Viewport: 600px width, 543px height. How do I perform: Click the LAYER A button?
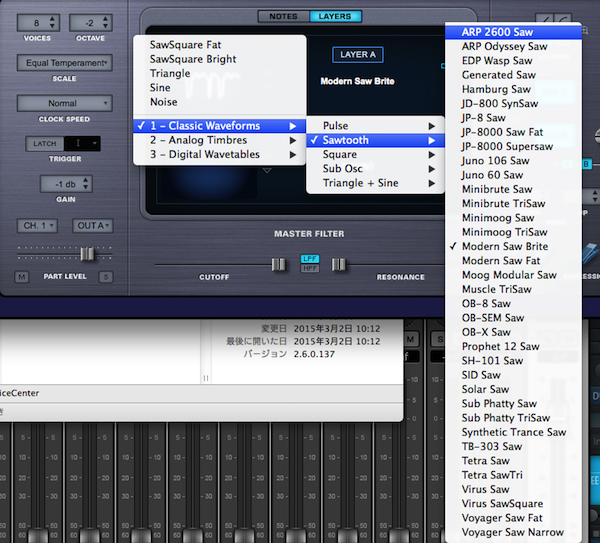click(x=358, y=55)
